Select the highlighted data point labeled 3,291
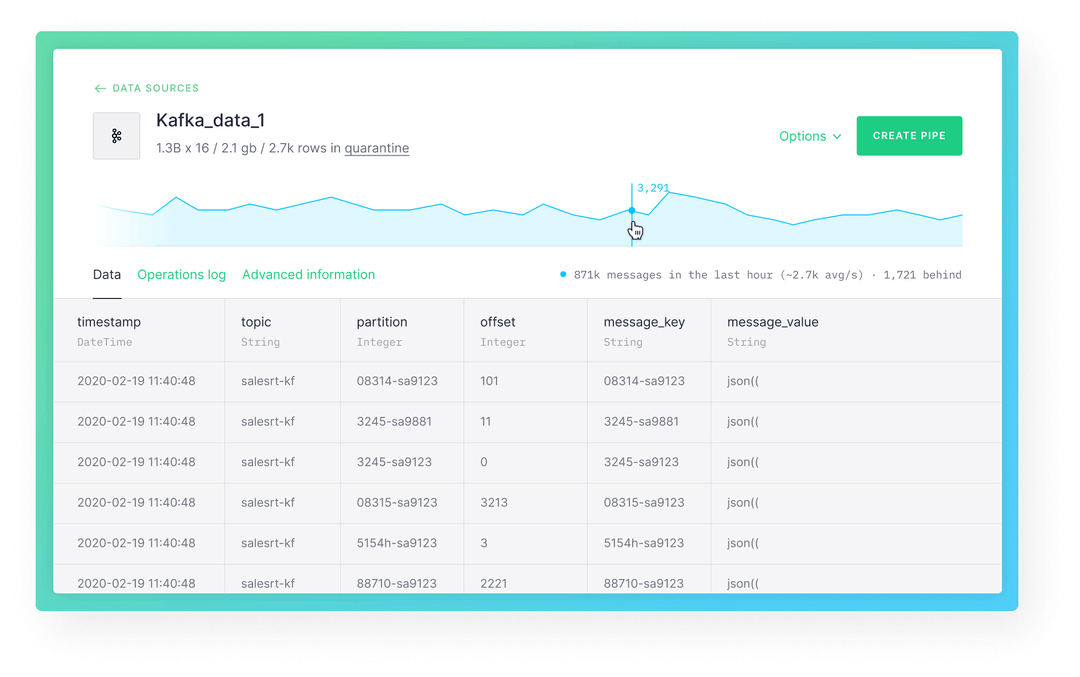The image size is (1080, 677). 631,211
